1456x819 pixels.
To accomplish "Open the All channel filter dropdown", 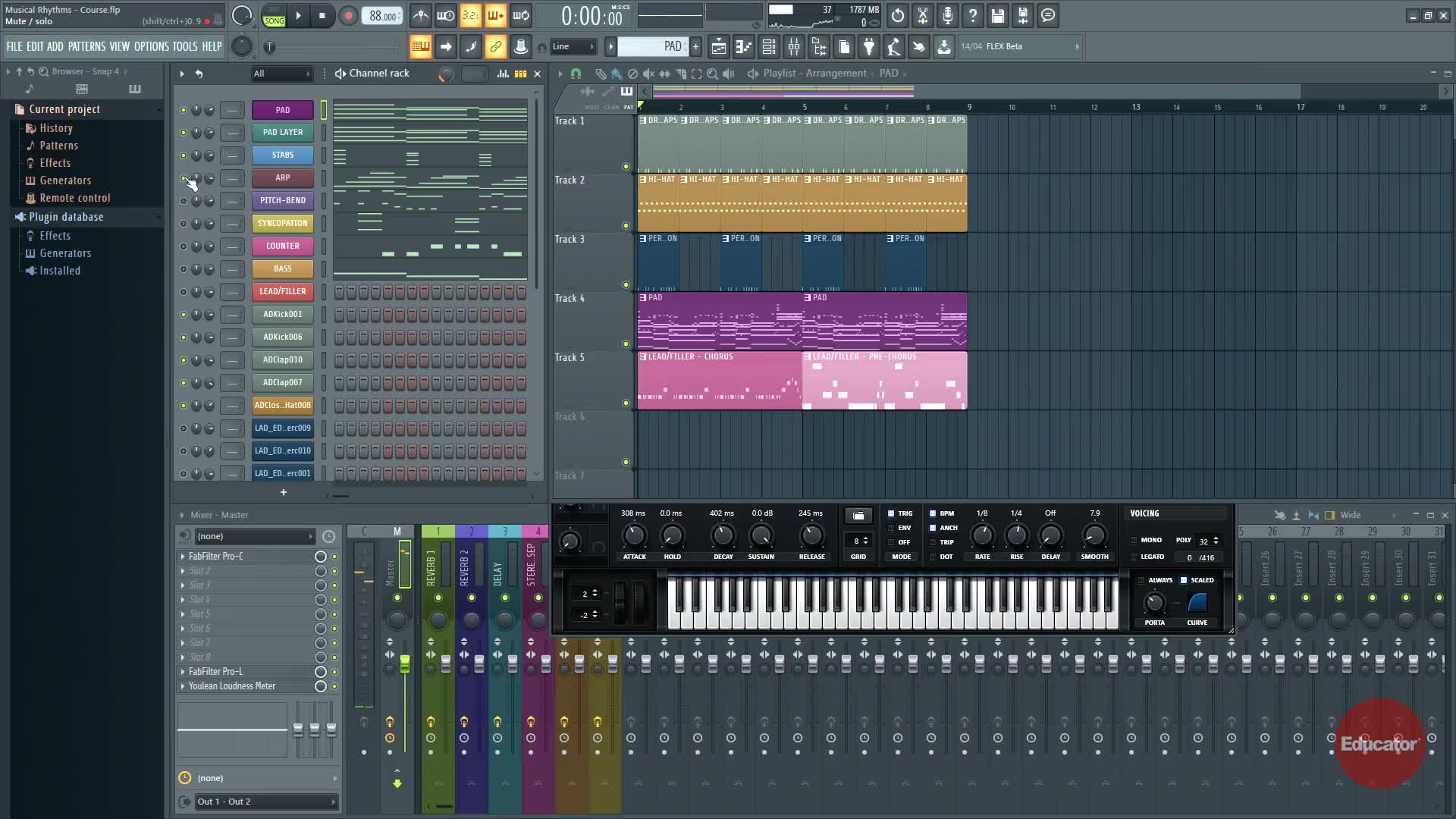I will pyautogui.click(x=281, y=74).
